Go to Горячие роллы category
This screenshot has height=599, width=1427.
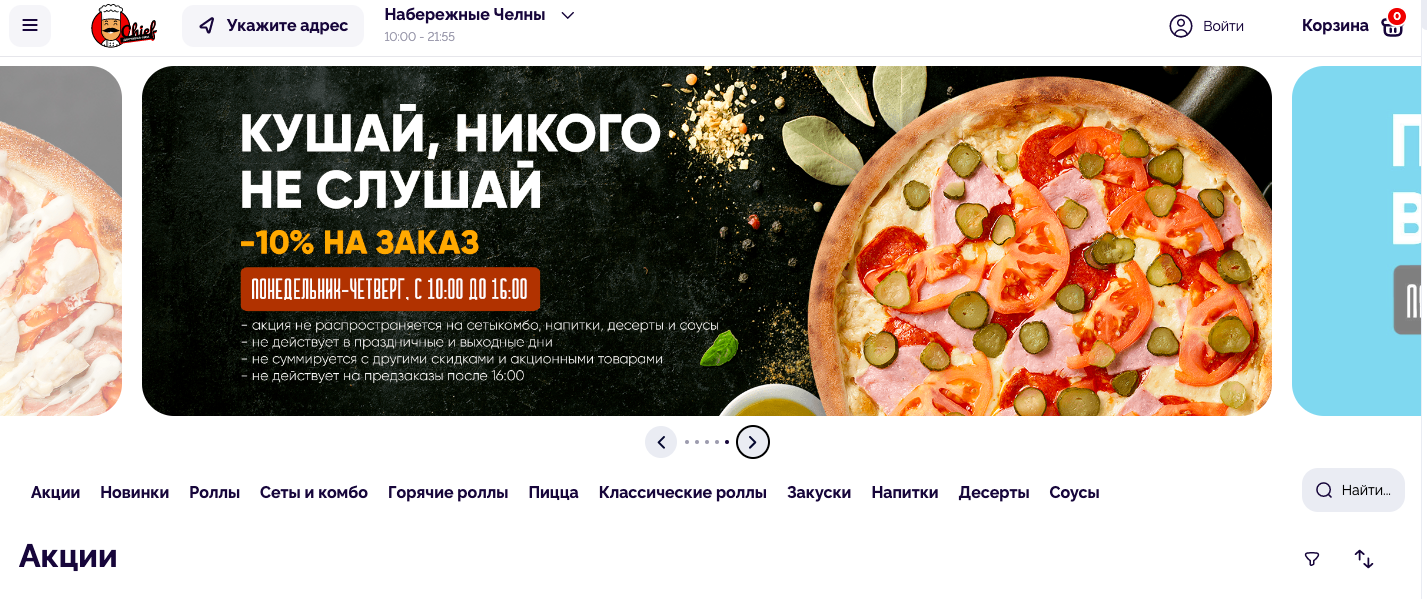click(x=448, y=492)
